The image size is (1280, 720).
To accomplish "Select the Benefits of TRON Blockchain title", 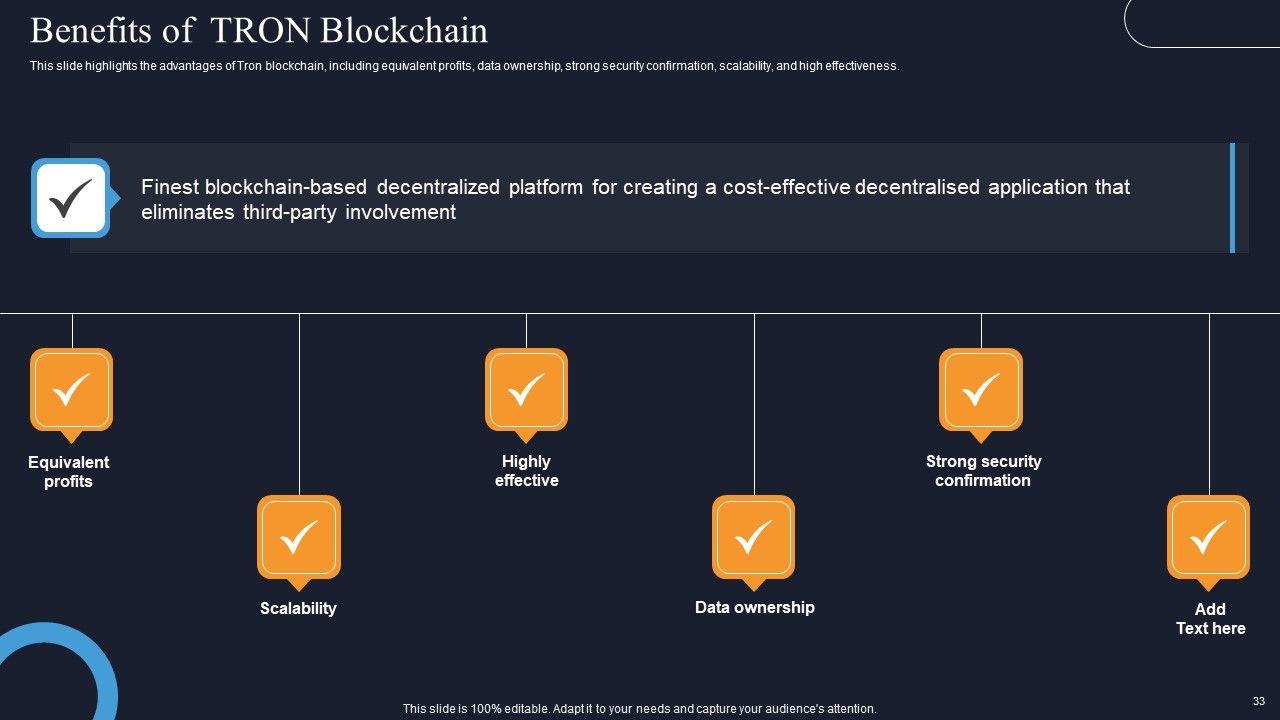I will click(259, 31).
